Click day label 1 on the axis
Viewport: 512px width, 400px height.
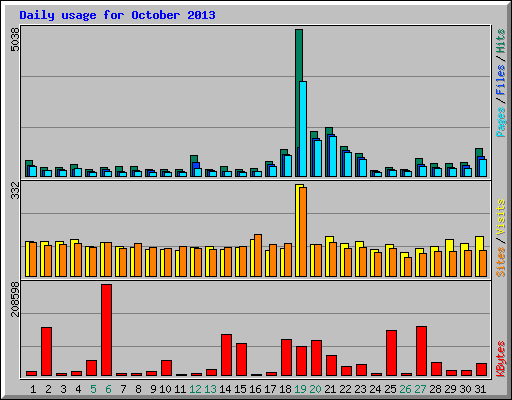click(33, 389)
